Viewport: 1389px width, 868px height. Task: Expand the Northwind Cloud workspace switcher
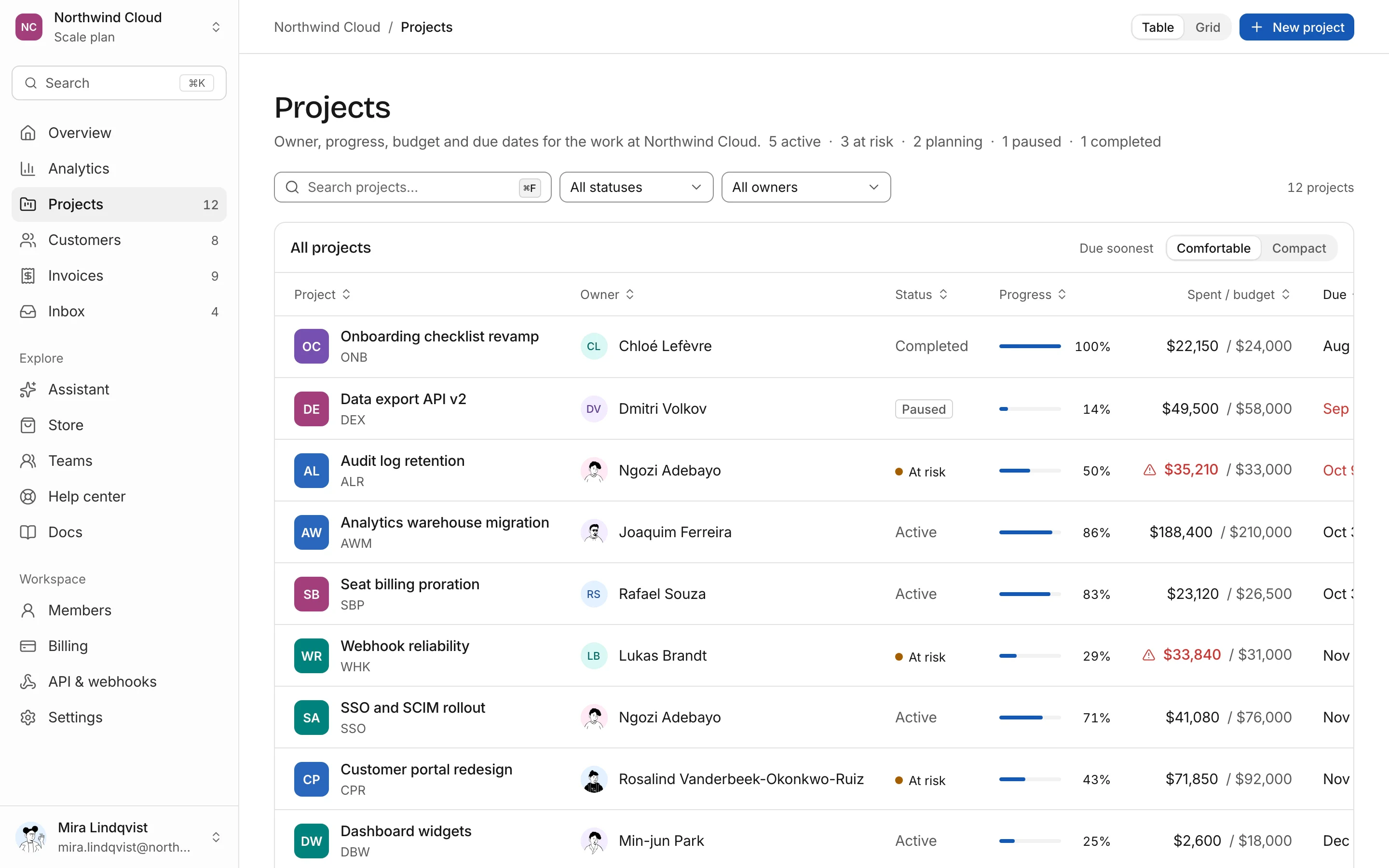click(119, 27)
